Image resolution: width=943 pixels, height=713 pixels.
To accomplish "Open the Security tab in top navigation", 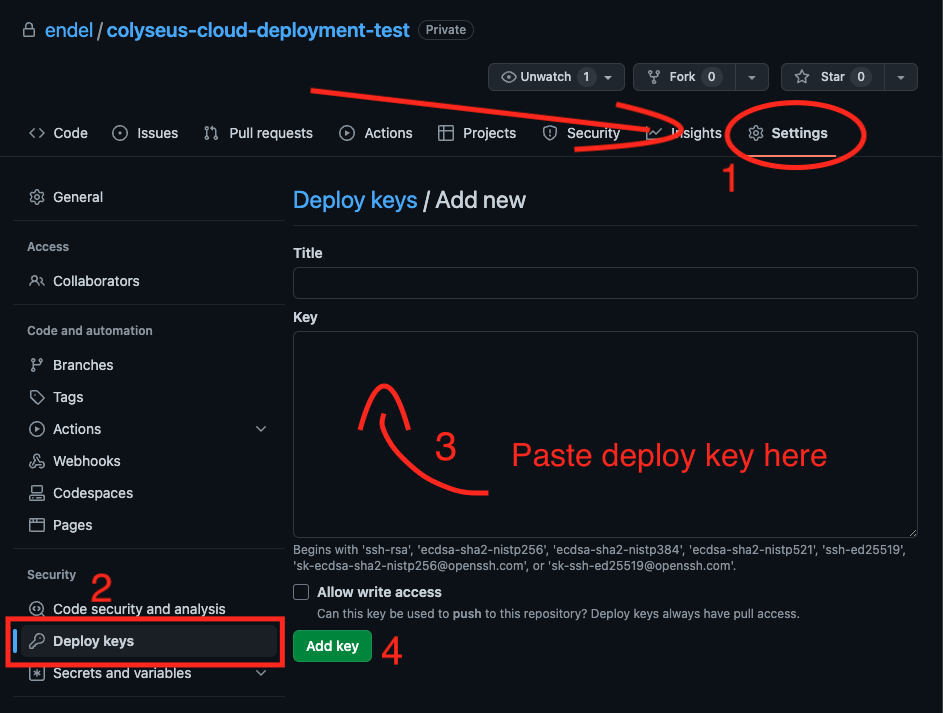I will pyautogui.click(x=582, y=133).
